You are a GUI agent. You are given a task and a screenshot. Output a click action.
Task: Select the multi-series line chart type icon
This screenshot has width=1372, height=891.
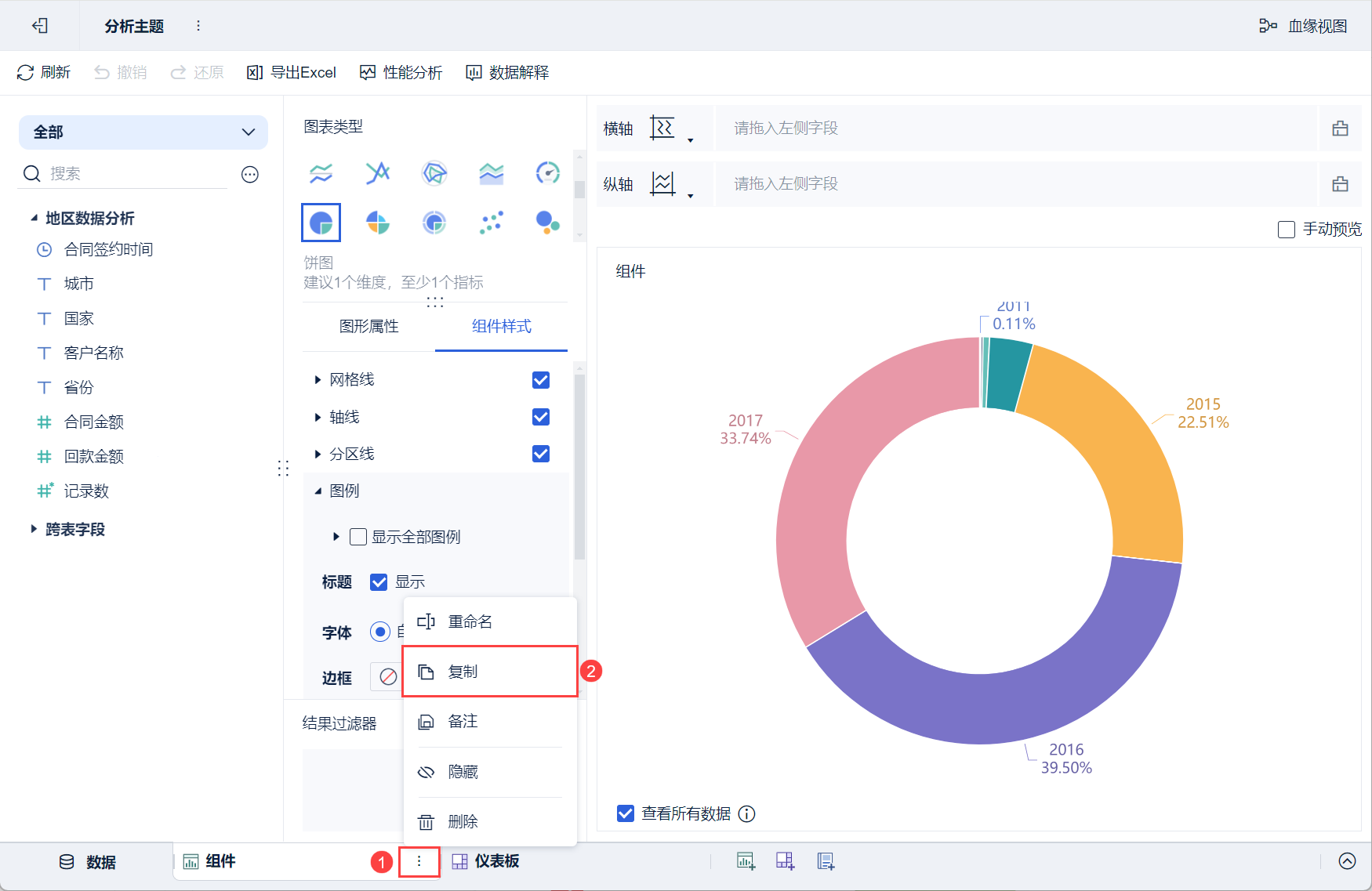click(x=321, y=172)
